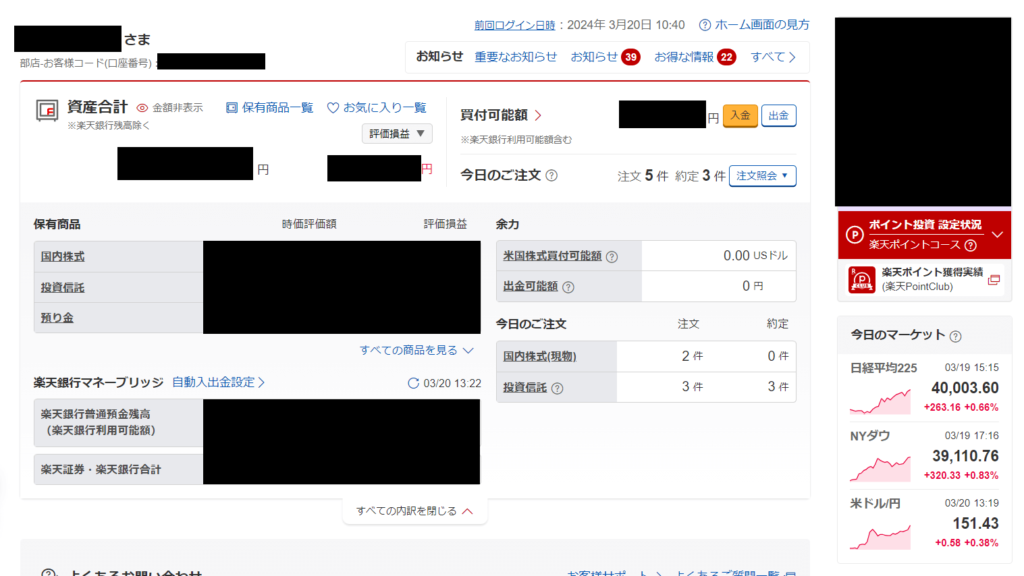Open 保有商品一覧 list icon

(232, 108)
